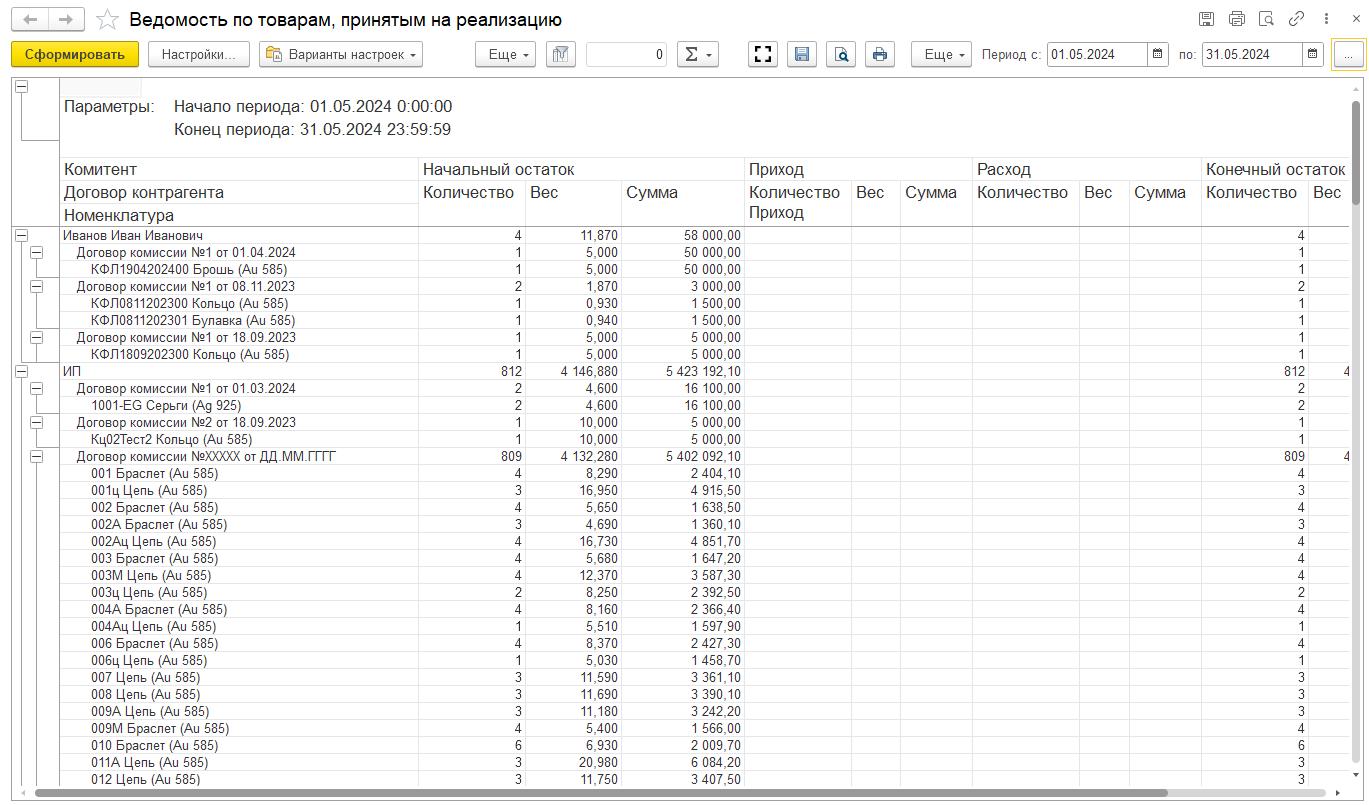1369x805 pixels.
Task: Collapse the ИП group
Action: tap(21, 371)
